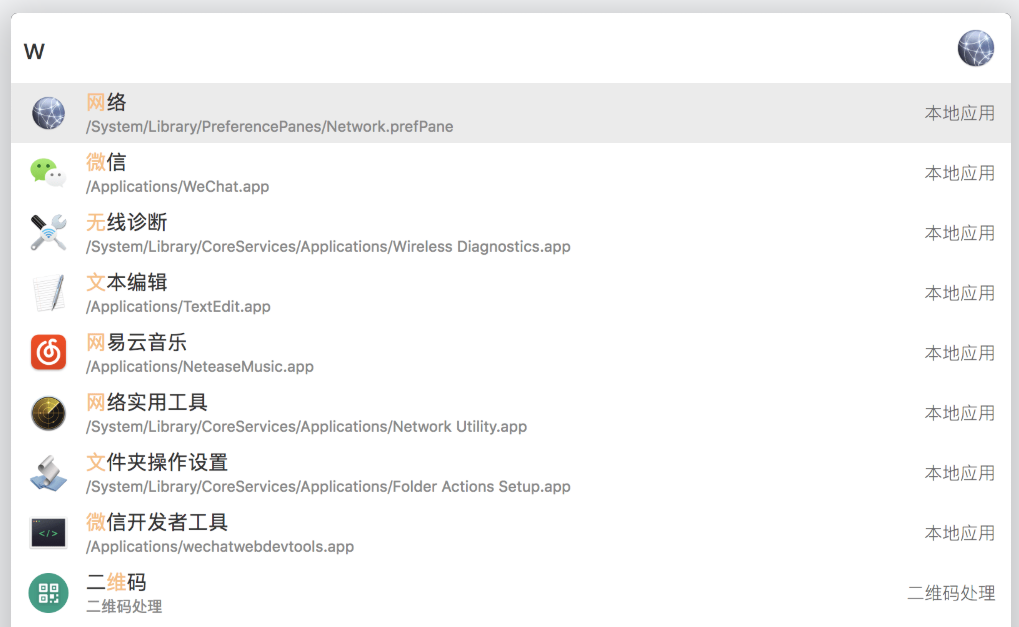This screenshot has height=627, width=1019.
Task: Click the path /Applications/WeChat.app
Action: tap(177, 186)
